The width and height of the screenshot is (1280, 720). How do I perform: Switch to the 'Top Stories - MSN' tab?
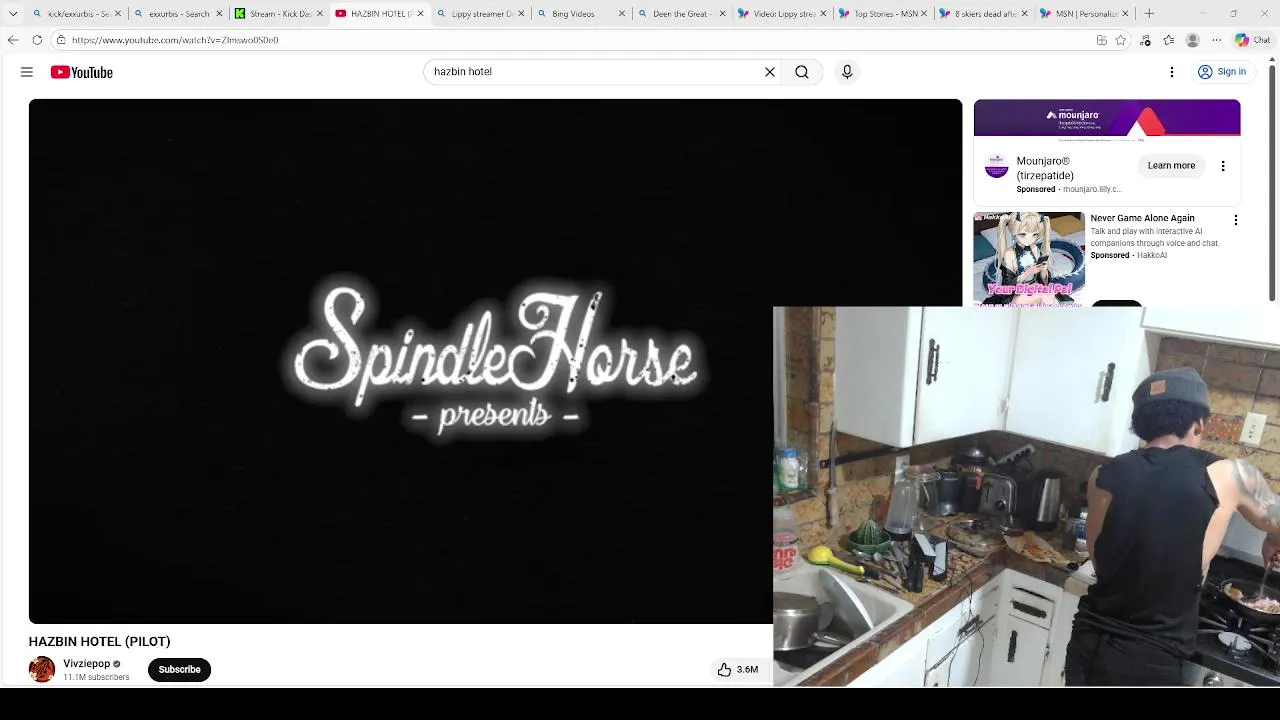885,14
